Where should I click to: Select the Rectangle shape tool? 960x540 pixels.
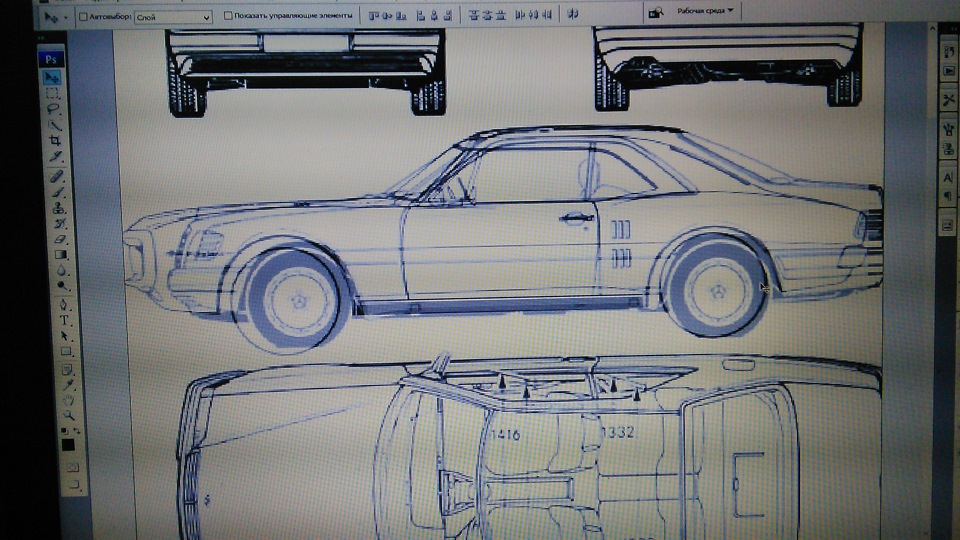[x=66, y=352]
